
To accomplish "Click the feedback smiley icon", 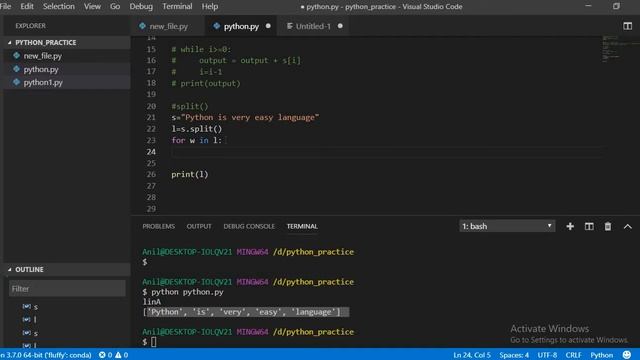I will (627, 355).
